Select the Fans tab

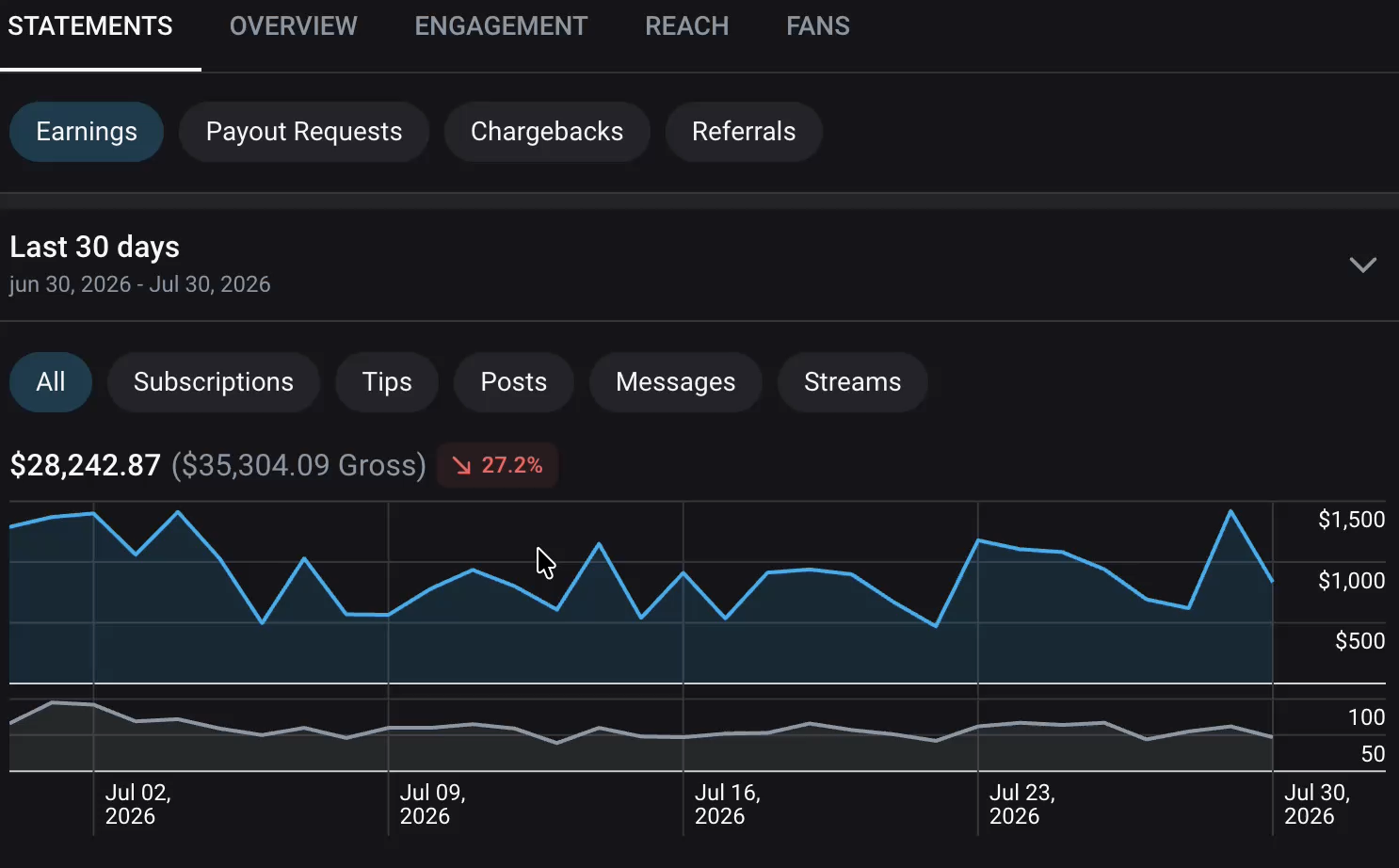tap(818, 26)
